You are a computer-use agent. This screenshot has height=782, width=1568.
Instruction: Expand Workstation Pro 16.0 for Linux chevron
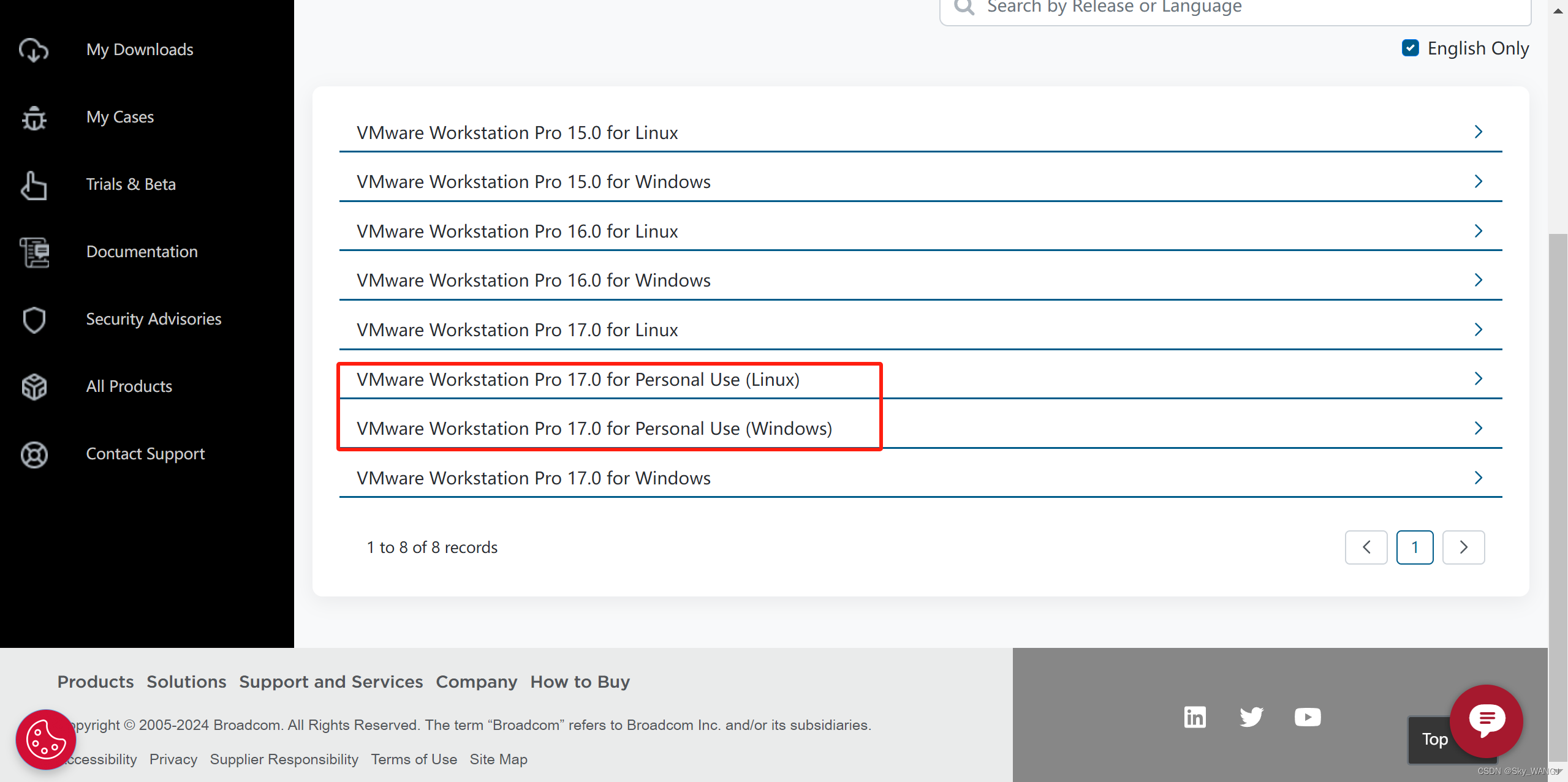[1478, 231]
